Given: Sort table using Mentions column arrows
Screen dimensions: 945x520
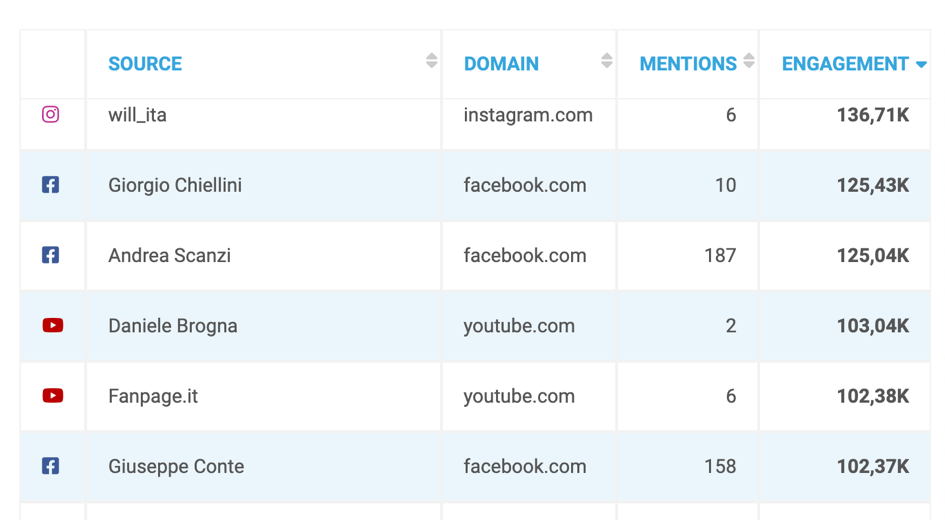Looking at the screenshot, I should tap(748, 62).
